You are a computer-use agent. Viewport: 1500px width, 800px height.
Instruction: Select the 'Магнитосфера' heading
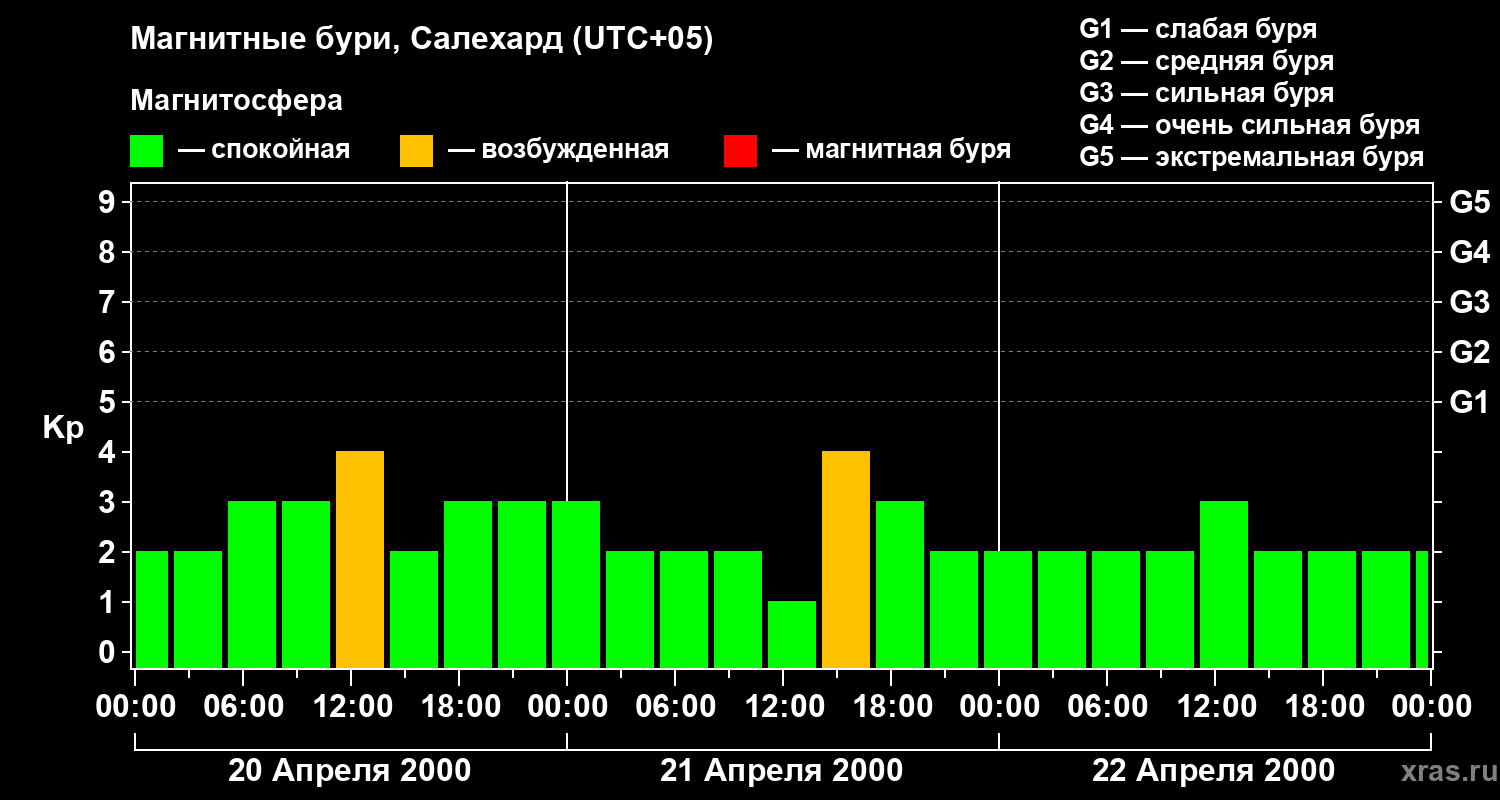237,101
